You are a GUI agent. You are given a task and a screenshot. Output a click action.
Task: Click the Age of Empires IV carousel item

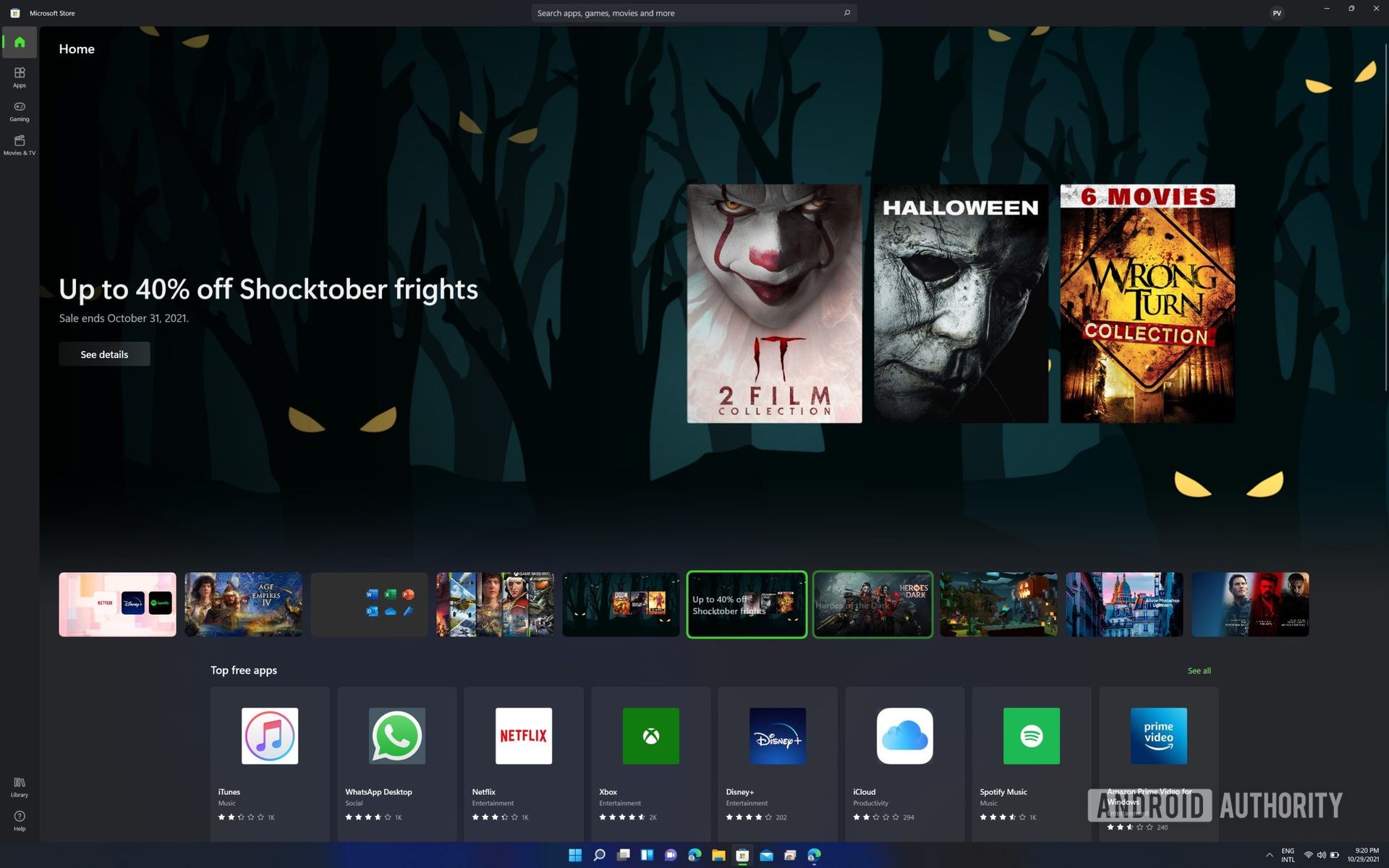tap(244, 604)
